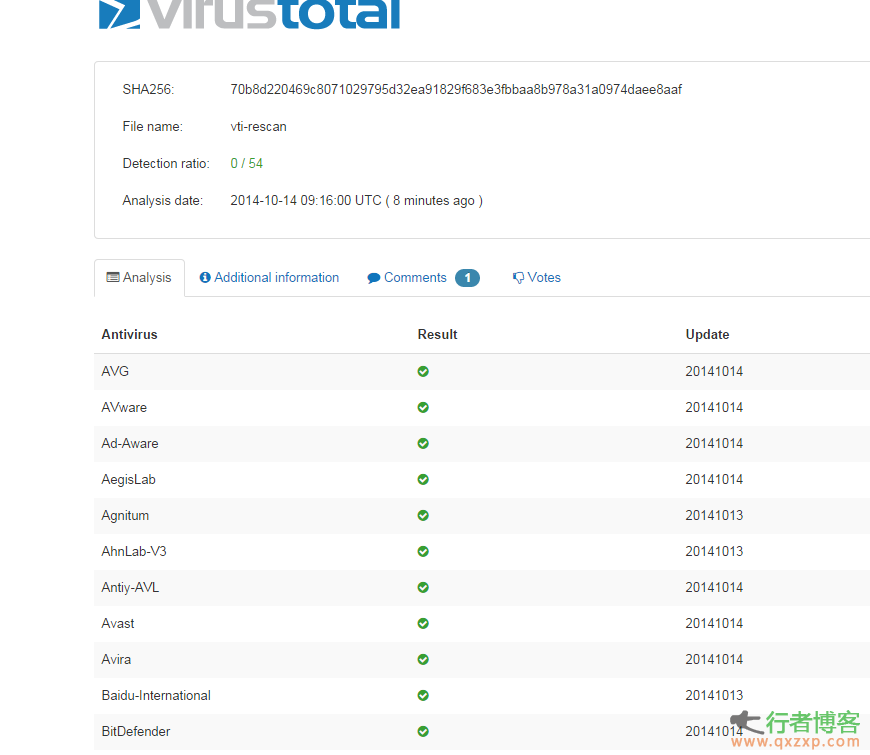This screenshot has height=755, width=870.
Task: Click AVG clean result checkmark
Action: [x=423, y=372]
